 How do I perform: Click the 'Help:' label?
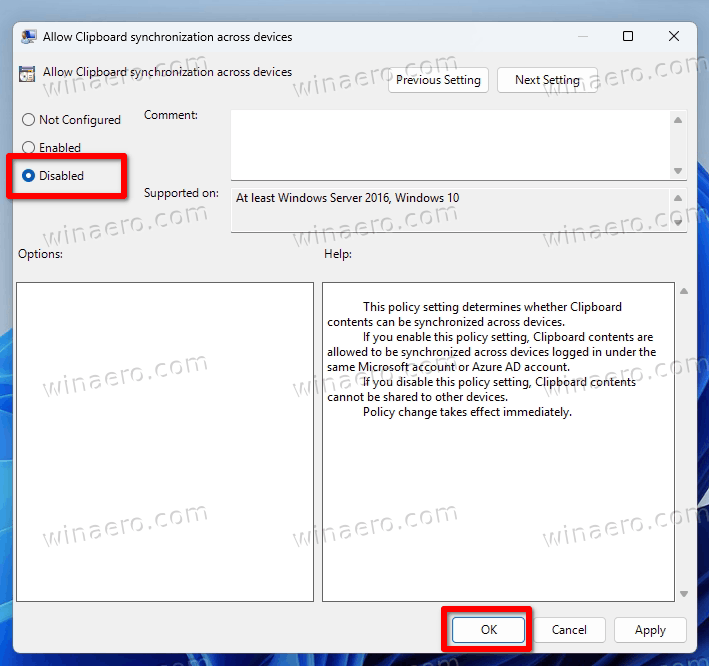[338, 254]
